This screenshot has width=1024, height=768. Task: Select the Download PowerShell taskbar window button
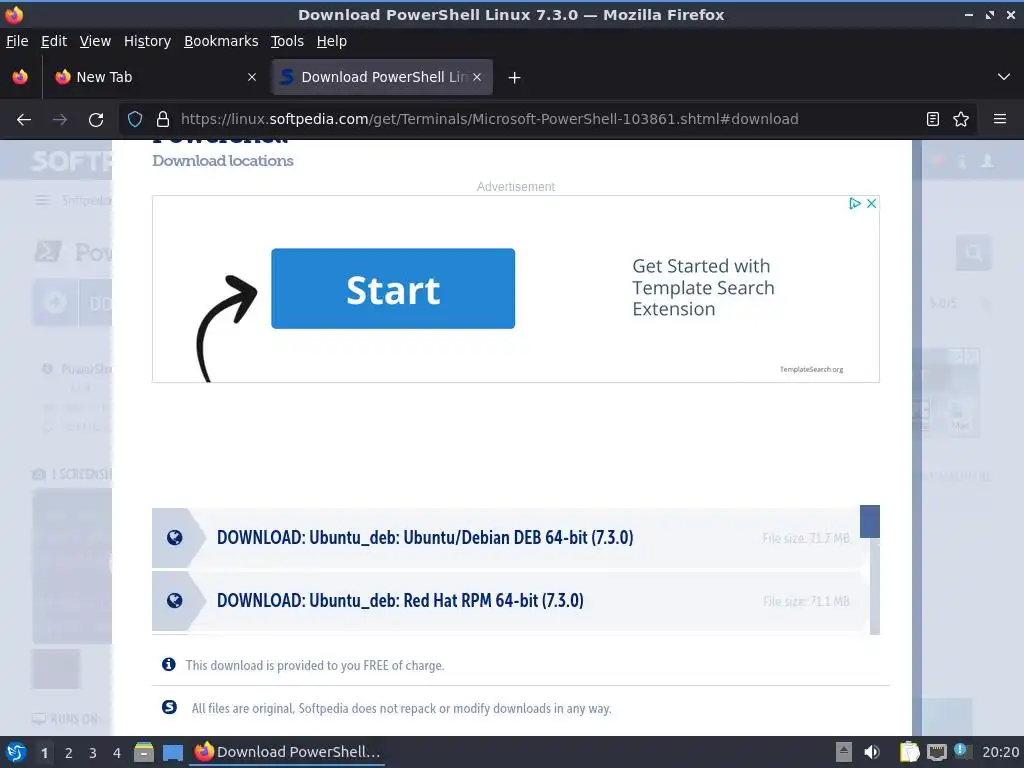[x=287, y=752]
